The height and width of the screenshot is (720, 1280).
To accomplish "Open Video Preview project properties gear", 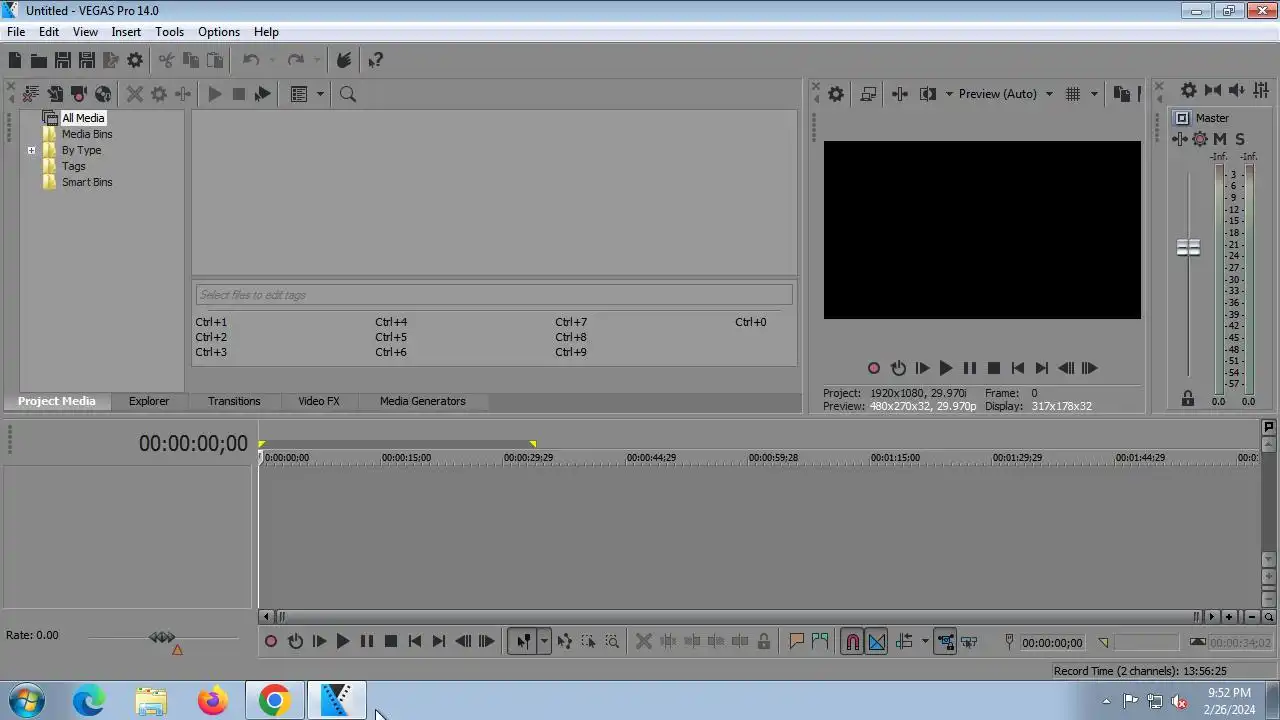I will click(836, 94).
